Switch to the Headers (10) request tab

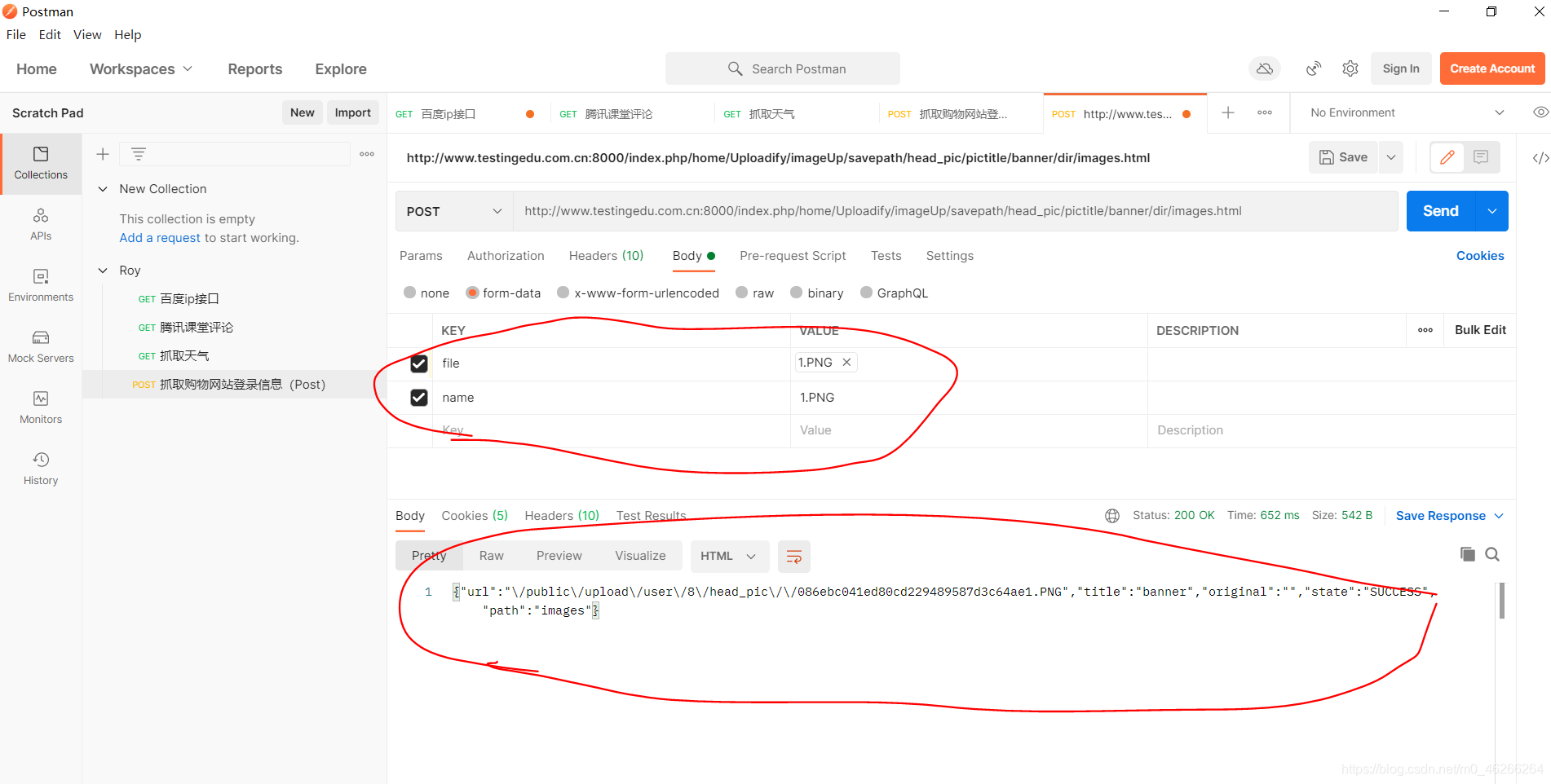[606, 256]
